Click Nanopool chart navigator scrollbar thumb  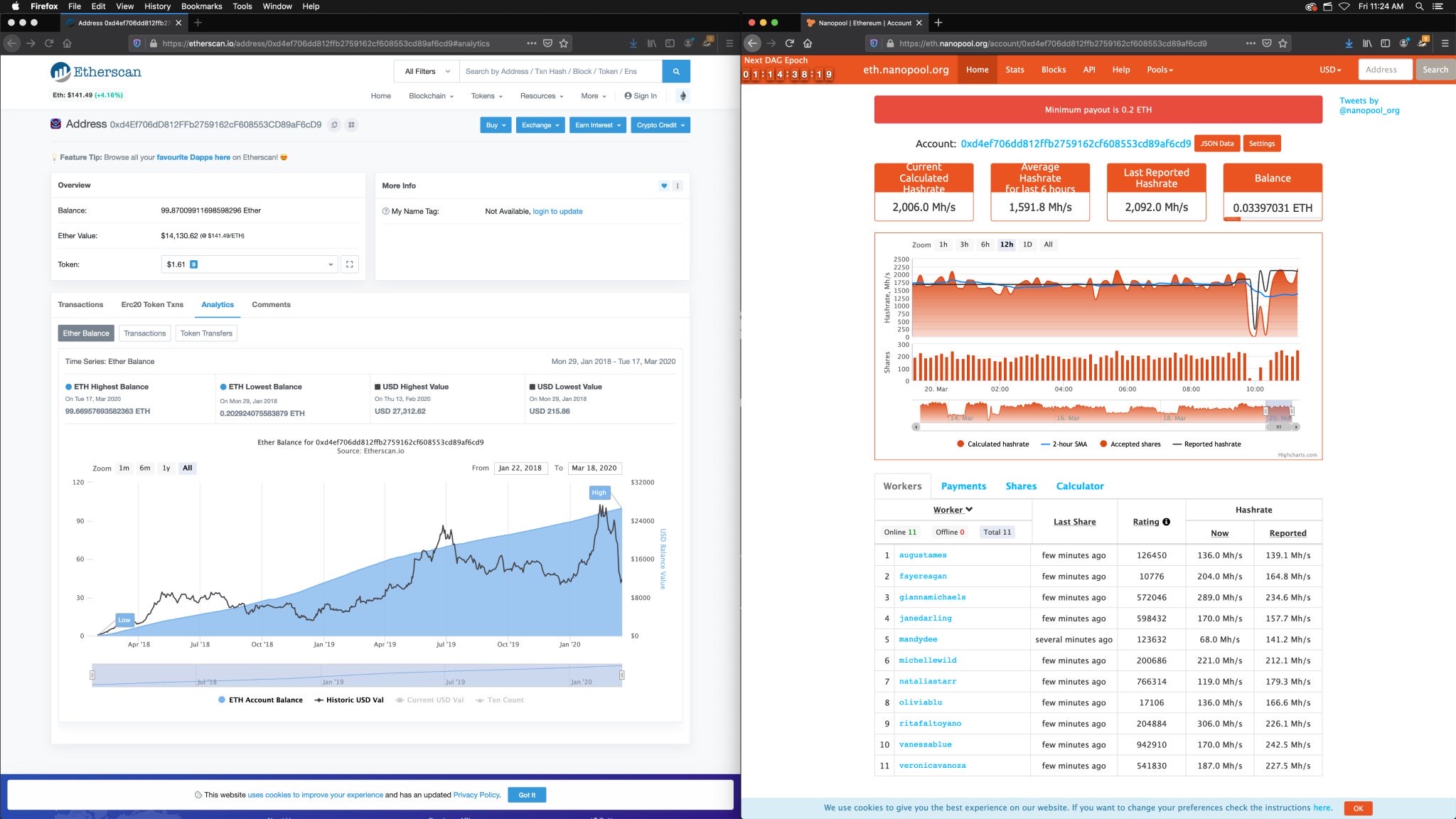tap(1278, 427)
